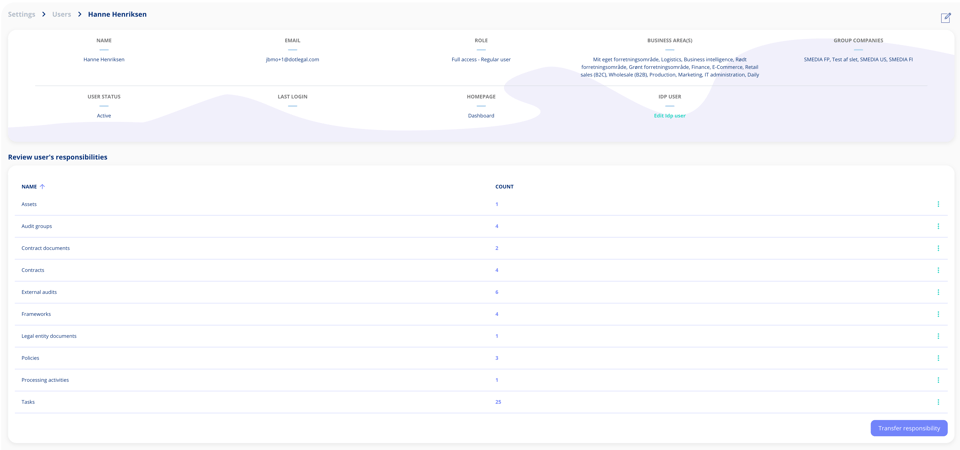Click the Transfer responsibility button
Screen dimensions: 960x450
click(909, 428)
